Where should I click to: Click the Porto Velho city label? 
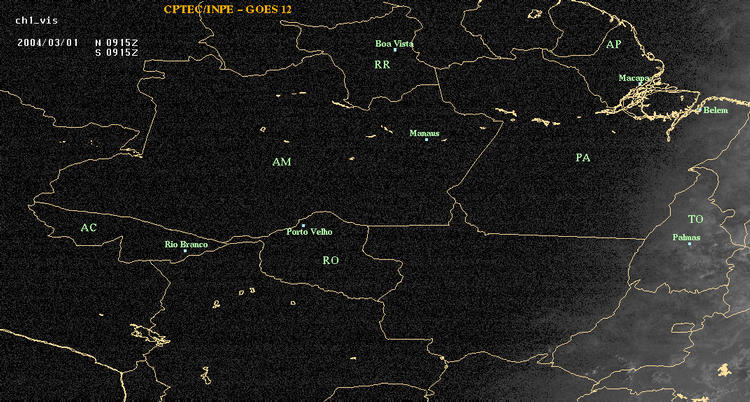pyautogui.click(x=309, y=232)
